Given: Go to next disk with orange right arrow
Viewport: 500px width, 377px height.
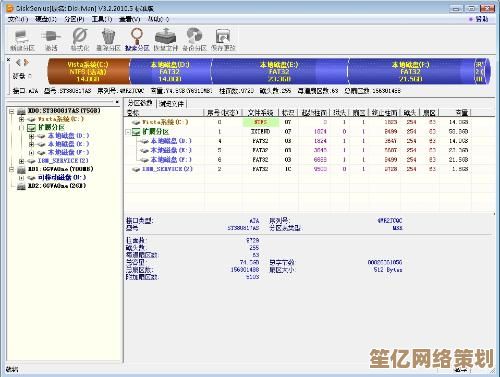Looking at the screenshot, I should click(x=26, y=62).
